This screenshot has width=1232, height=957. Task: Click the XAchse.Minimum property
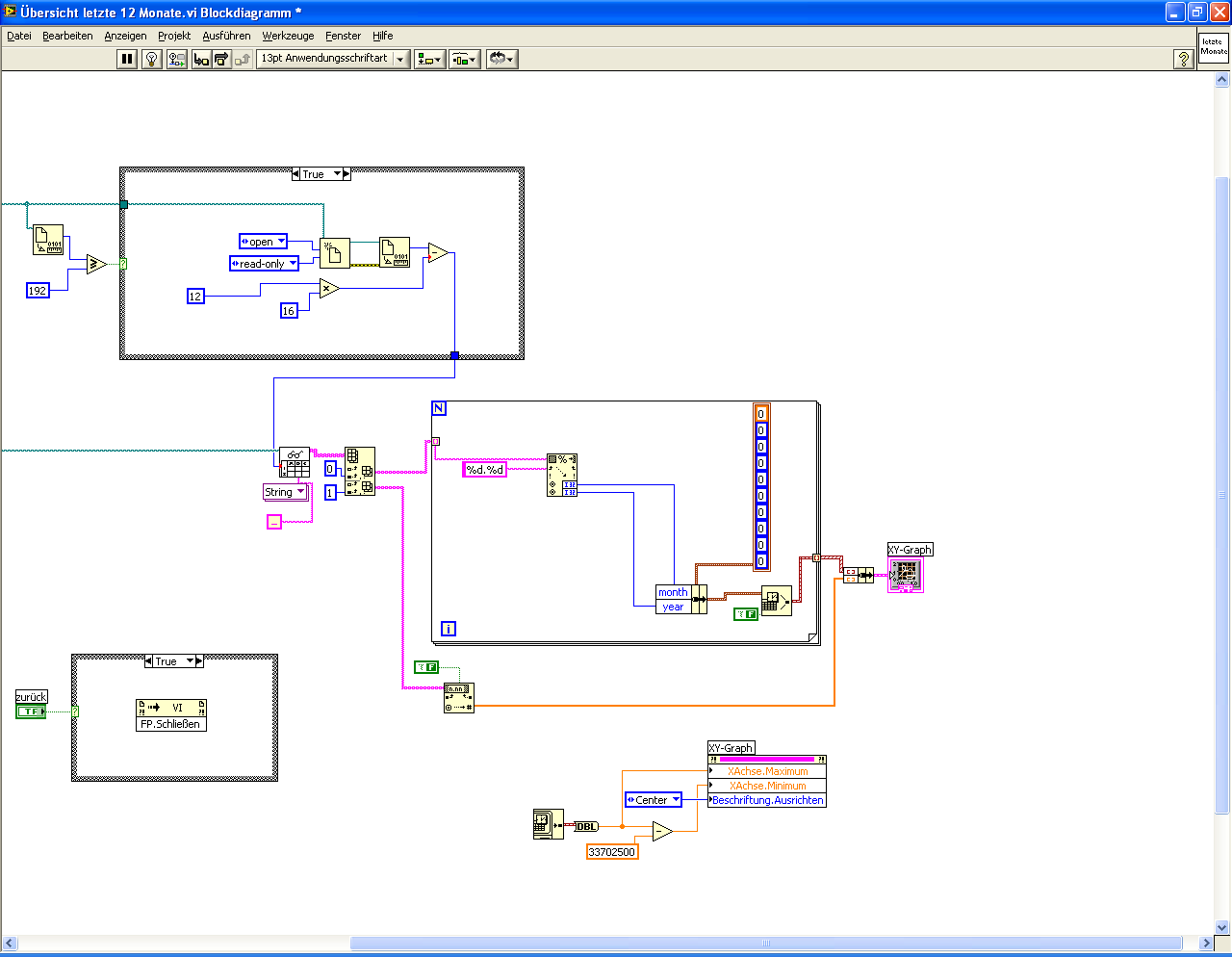767,786
